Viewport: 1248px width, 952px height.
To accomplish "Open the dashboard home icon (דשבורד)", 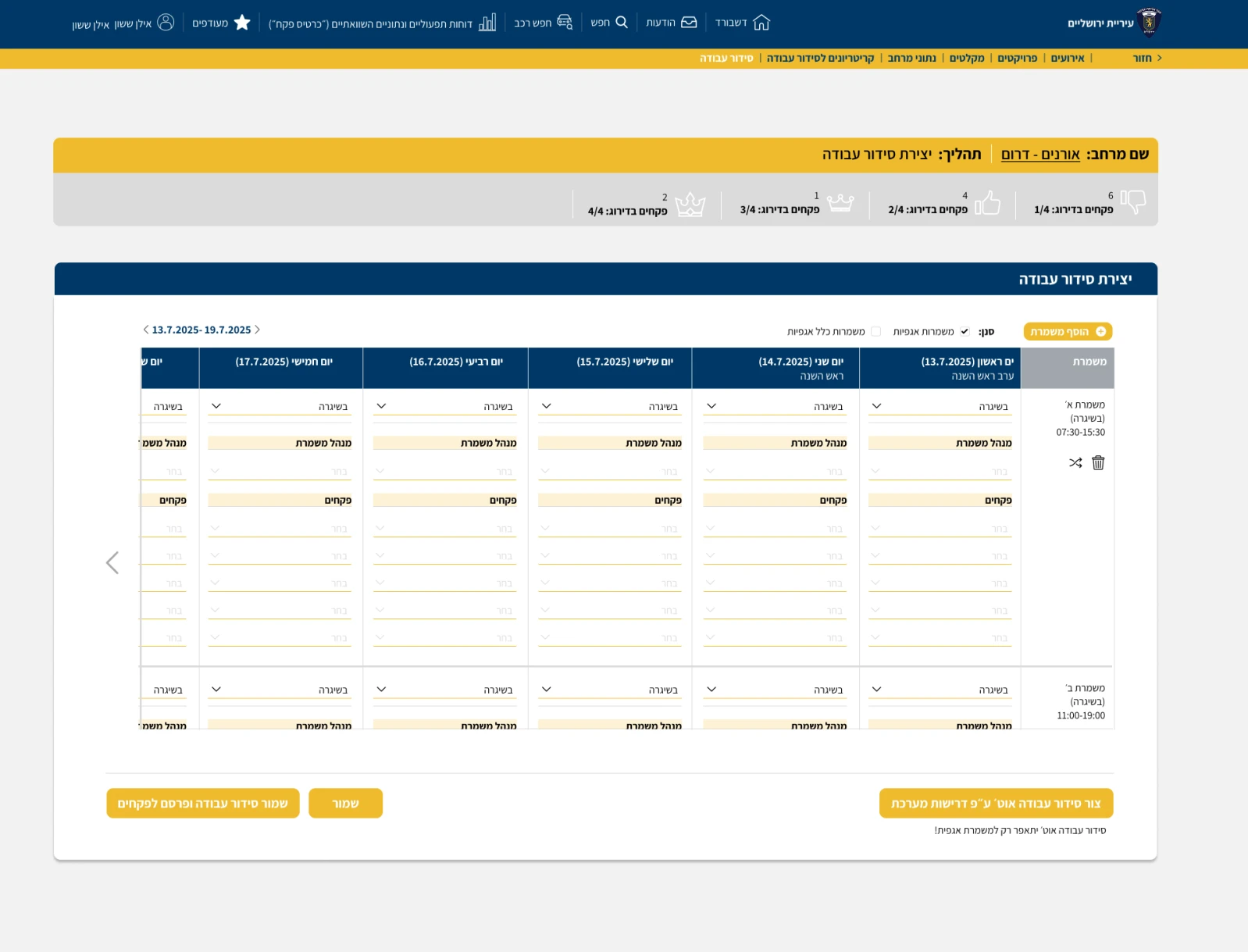I will click(x=761, y=23).
